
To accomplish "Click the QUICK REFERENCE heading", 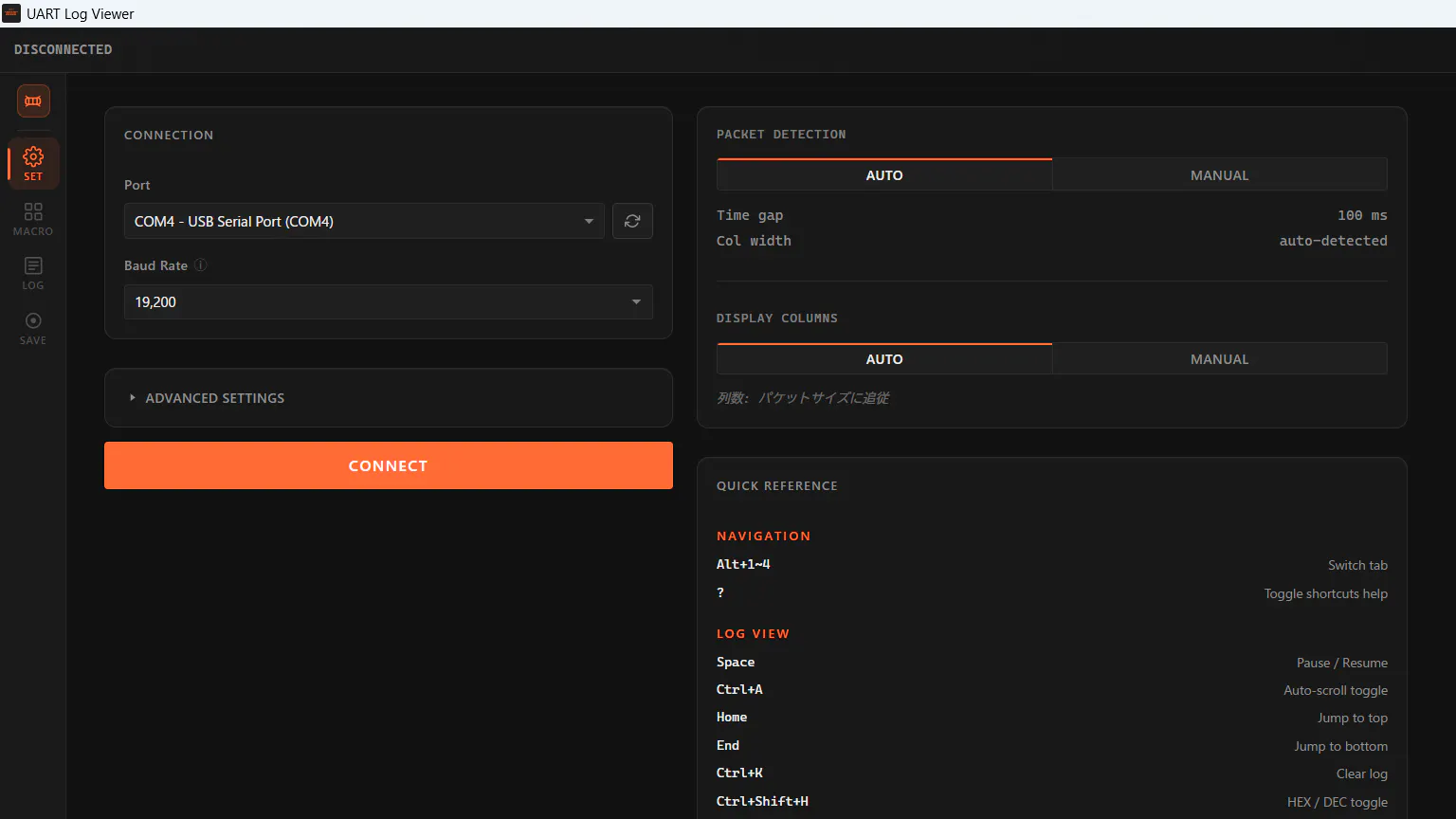I will click(777, 485).
